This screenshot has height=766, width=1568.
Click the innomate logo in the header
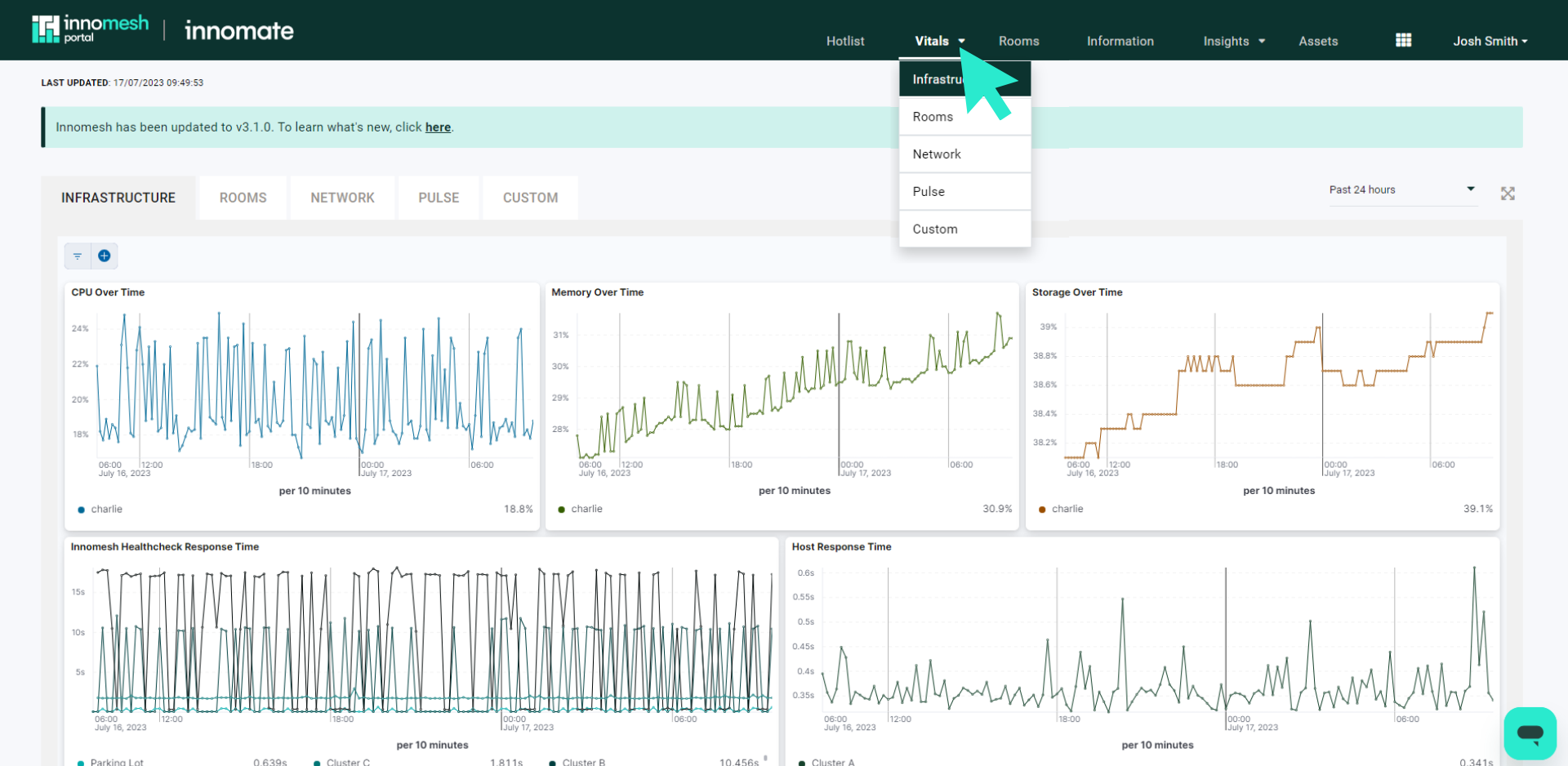pyautogui.click(x=238, y=30)
